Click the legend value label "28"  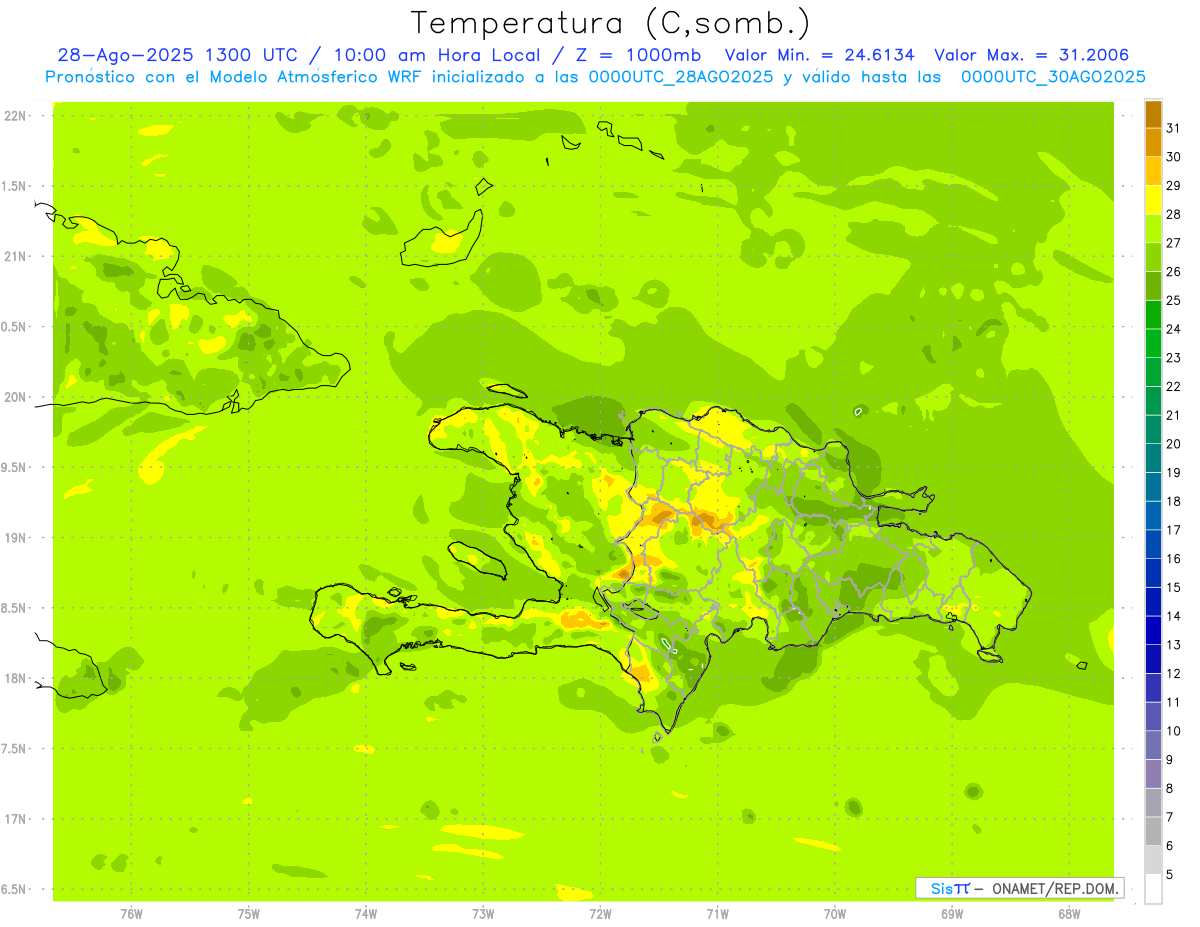click(1173, 214)
